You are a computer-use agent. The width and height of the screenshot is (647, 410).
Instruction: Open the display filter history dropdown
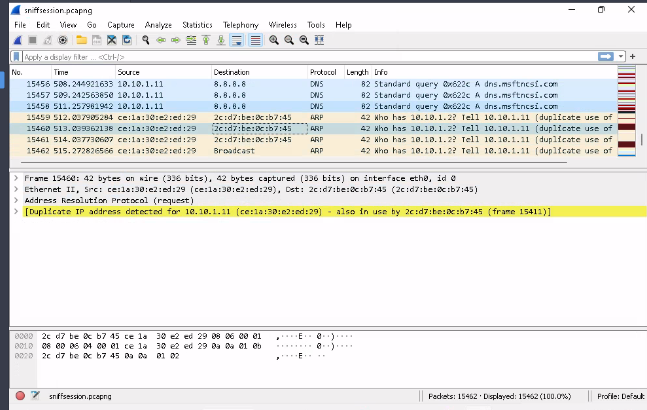click(x=621, y=57)
